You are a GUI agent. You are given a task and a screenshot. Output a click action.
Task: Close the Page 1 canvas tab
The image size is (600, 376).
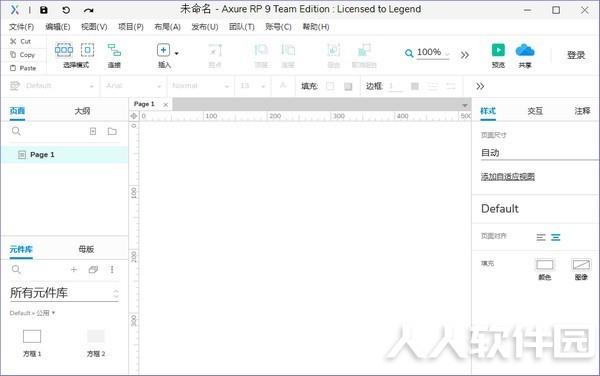click(166, 104)
